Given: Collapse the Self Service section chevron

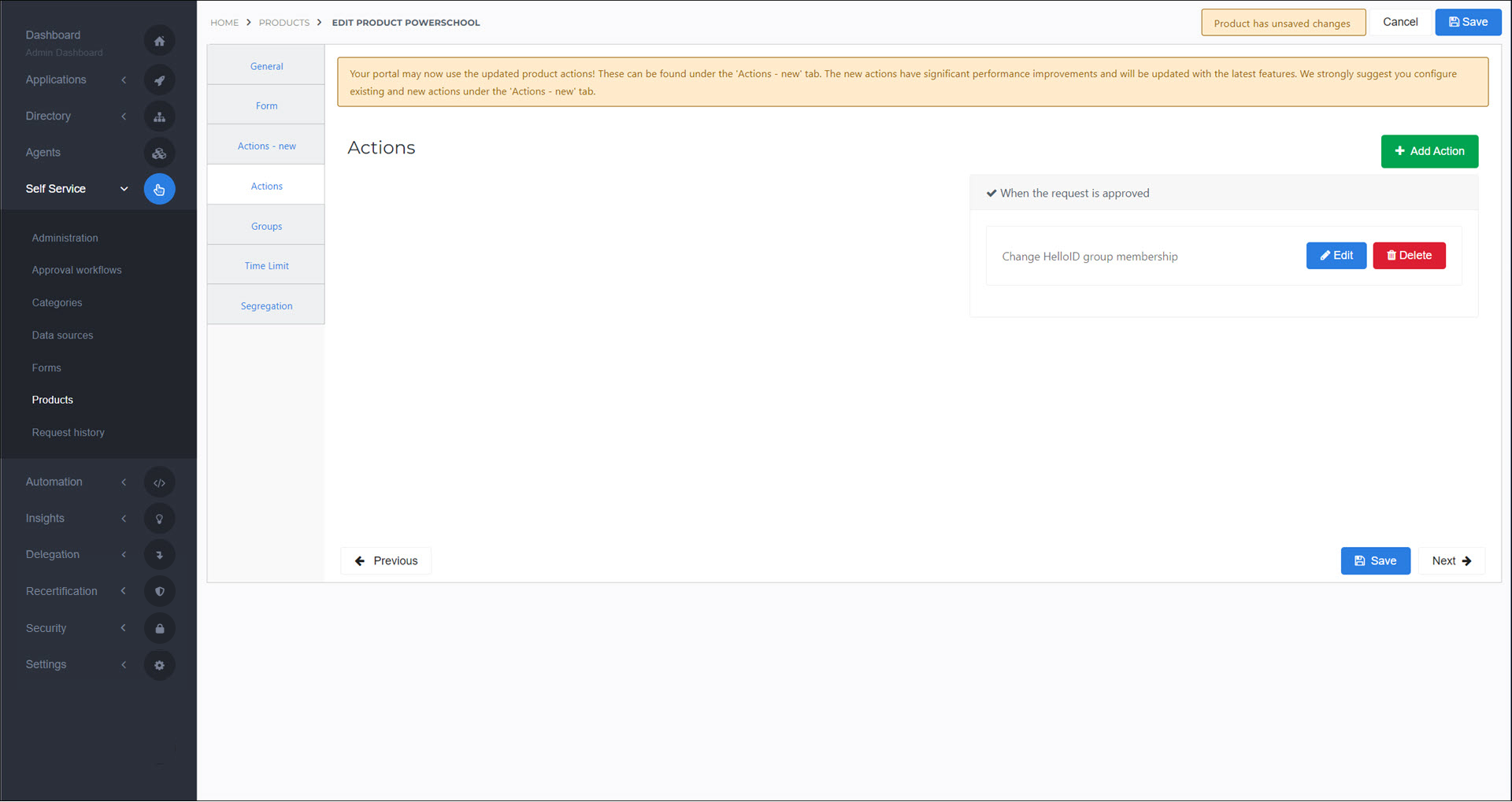Looking at the screenshot, I should click(x=124, y=189).
